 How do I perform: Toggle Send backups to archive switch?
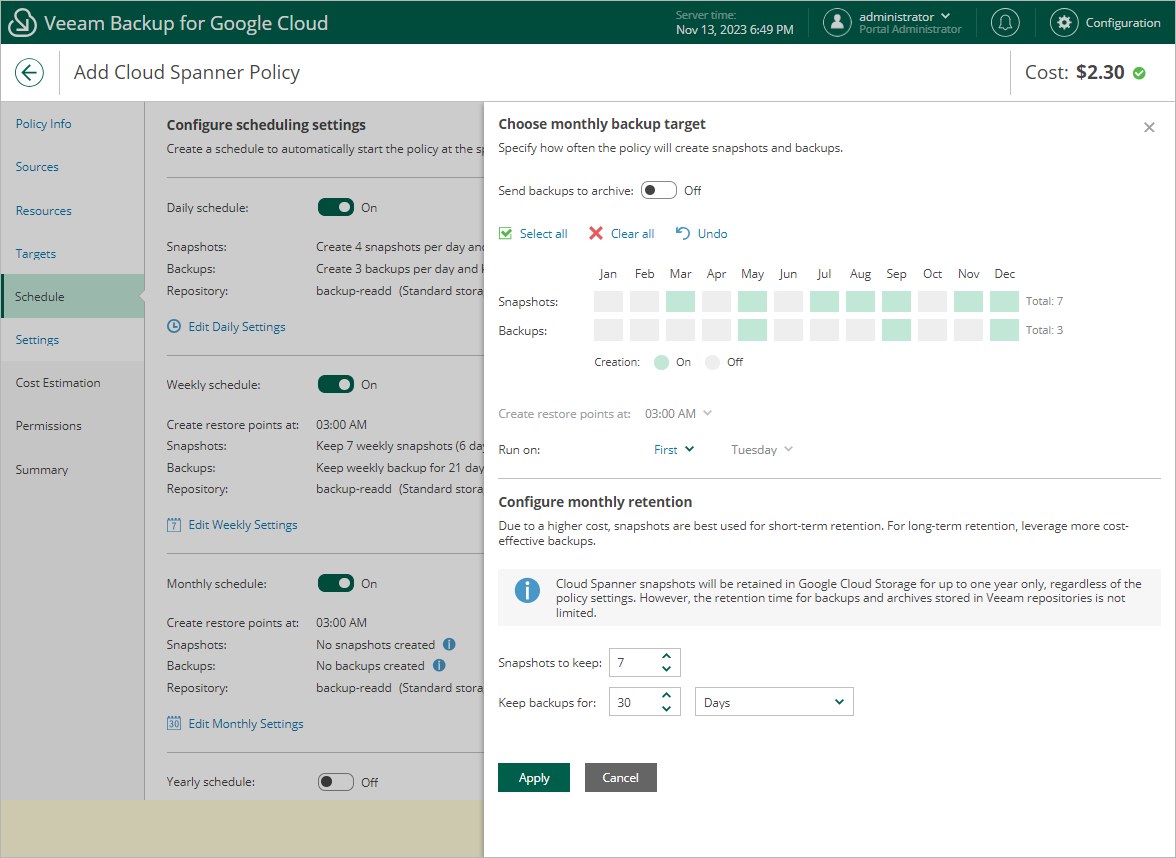658,190
